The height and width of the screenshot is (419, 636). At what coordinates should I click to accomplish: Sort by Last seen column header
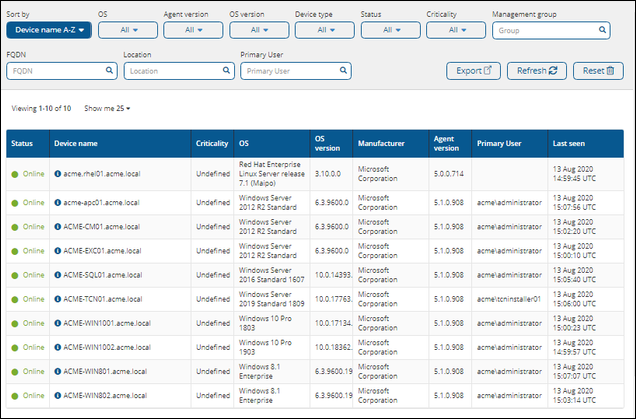(x=570, y=144)
